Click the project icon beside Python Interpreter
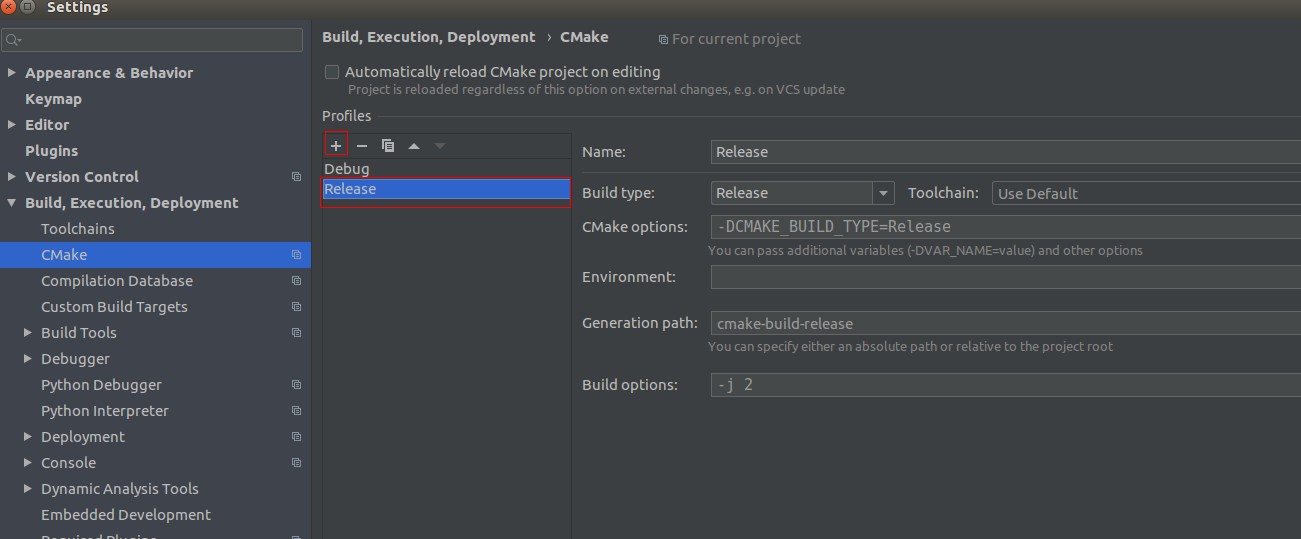1301x539 pixels. [x=296, y=411]
